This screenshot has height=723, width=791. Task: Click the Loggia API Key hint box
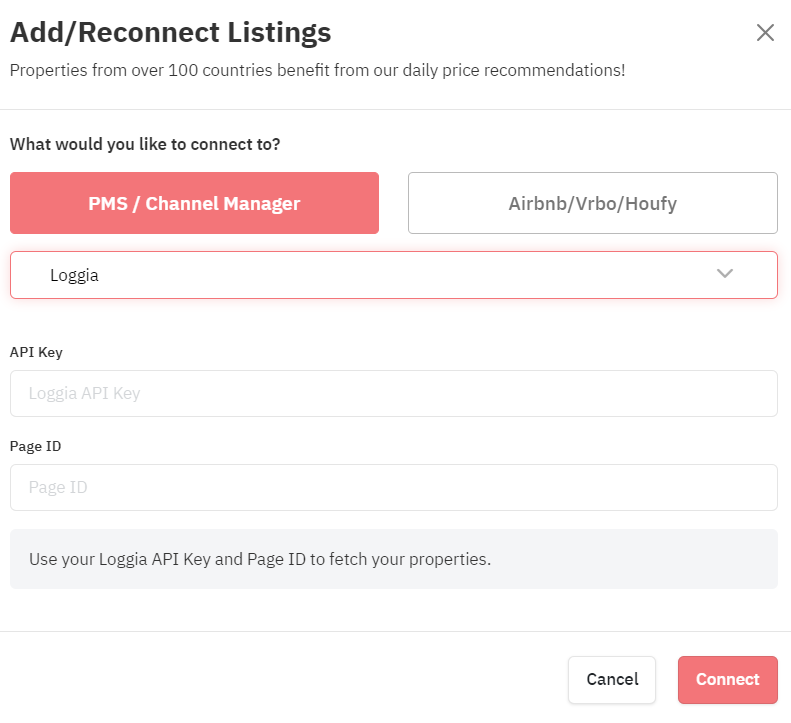point(393,559)
